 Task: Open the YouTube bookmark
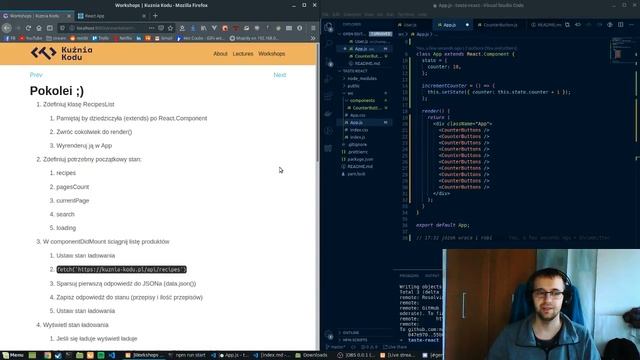31,38
